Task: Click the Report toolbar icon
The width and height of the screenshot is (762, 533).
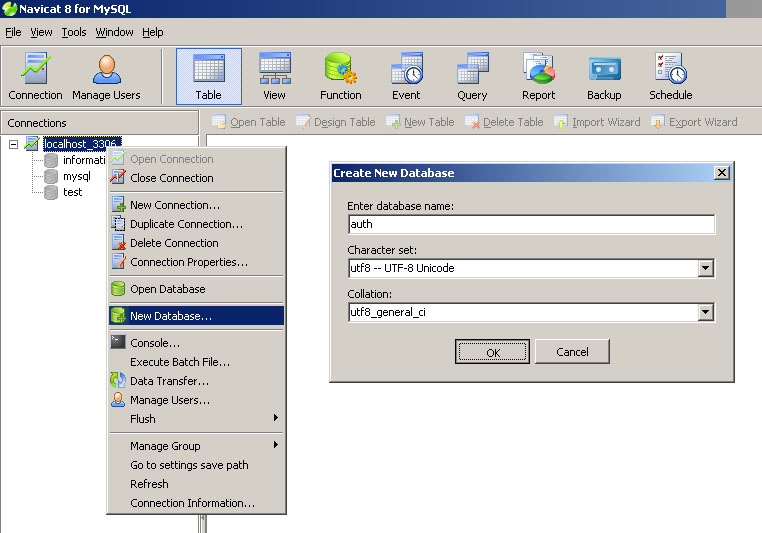Action: [538, 76]
